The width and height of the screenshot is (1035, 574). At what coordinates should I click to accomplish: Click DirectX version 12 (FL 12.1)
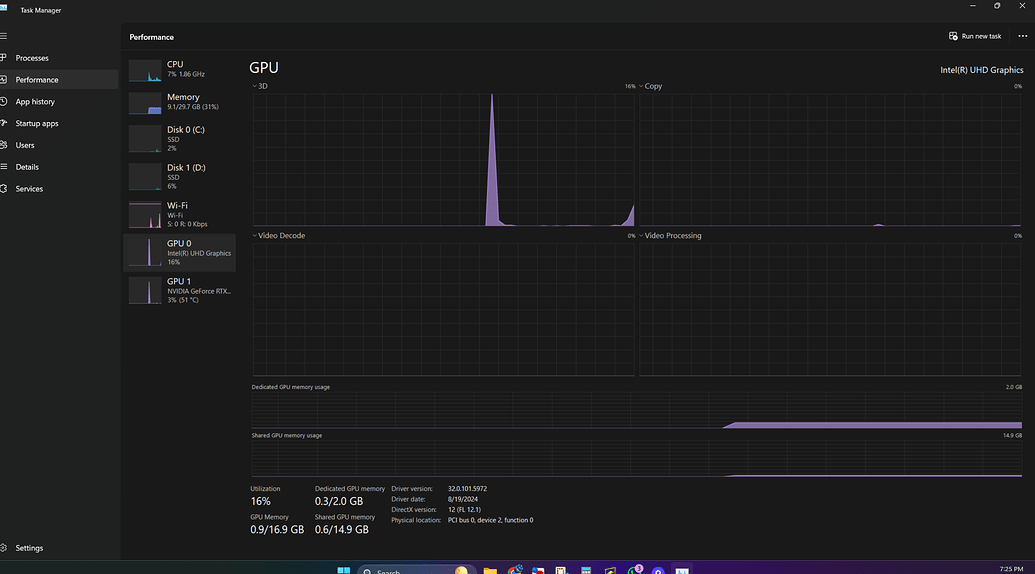[465, 510]
